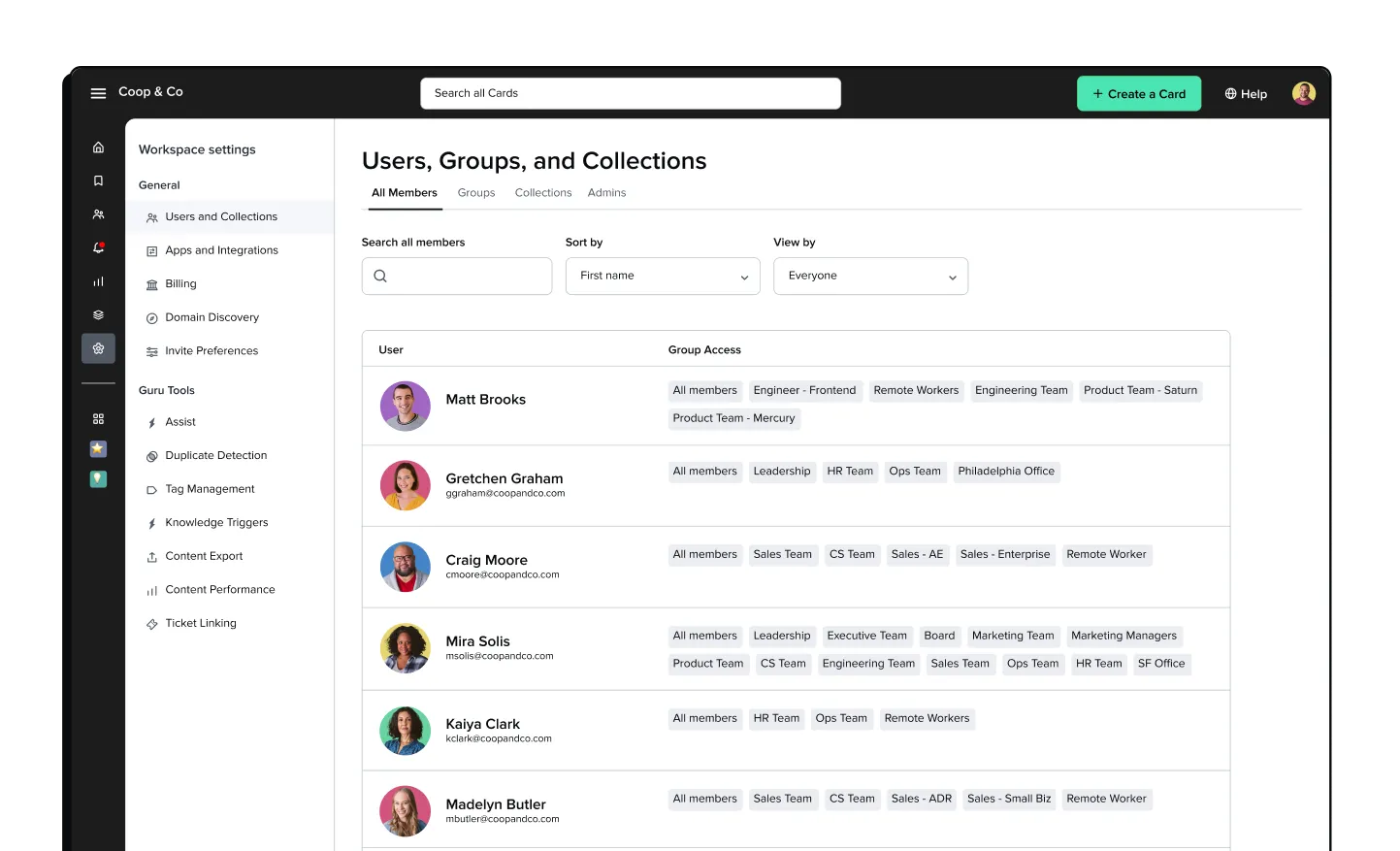1400x851 pixels.
Task: Click the Billing bank icon
Action: 151,284
